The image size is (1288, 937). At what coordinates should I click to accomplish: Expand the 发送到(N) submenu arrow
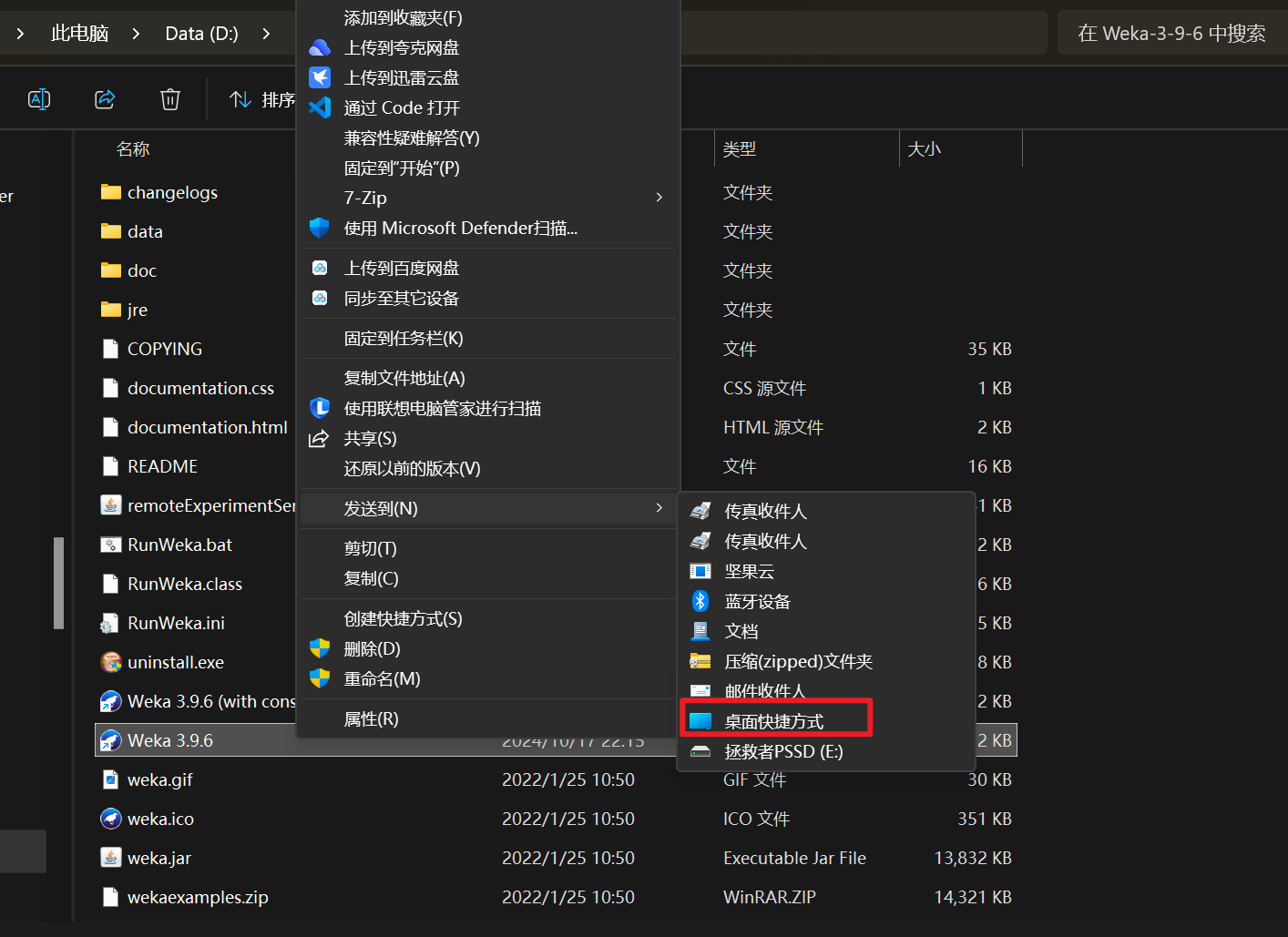(659, 508)
